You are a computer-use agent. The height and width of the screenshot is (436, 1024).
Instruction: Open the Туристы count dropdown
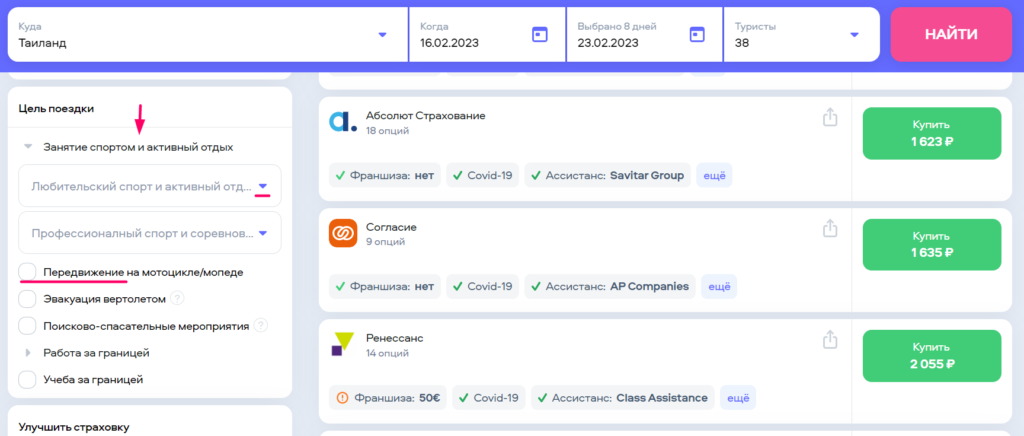(854, 35)
